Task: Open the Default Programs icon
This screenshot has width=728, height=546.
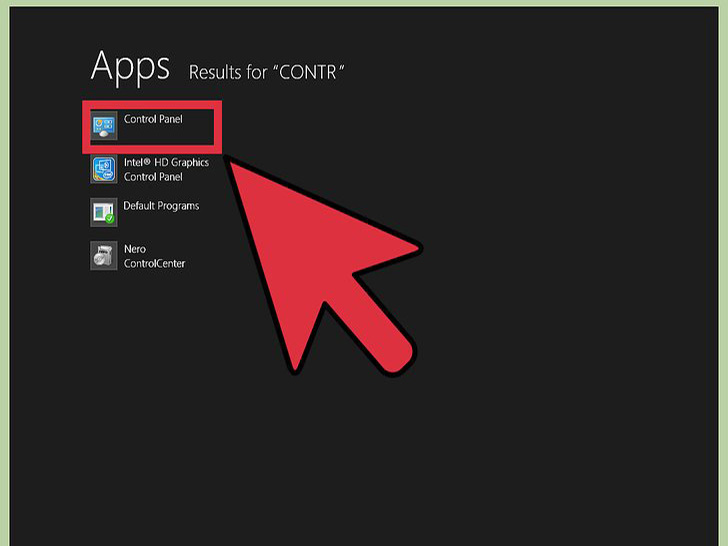Action: tap(104, 213)
